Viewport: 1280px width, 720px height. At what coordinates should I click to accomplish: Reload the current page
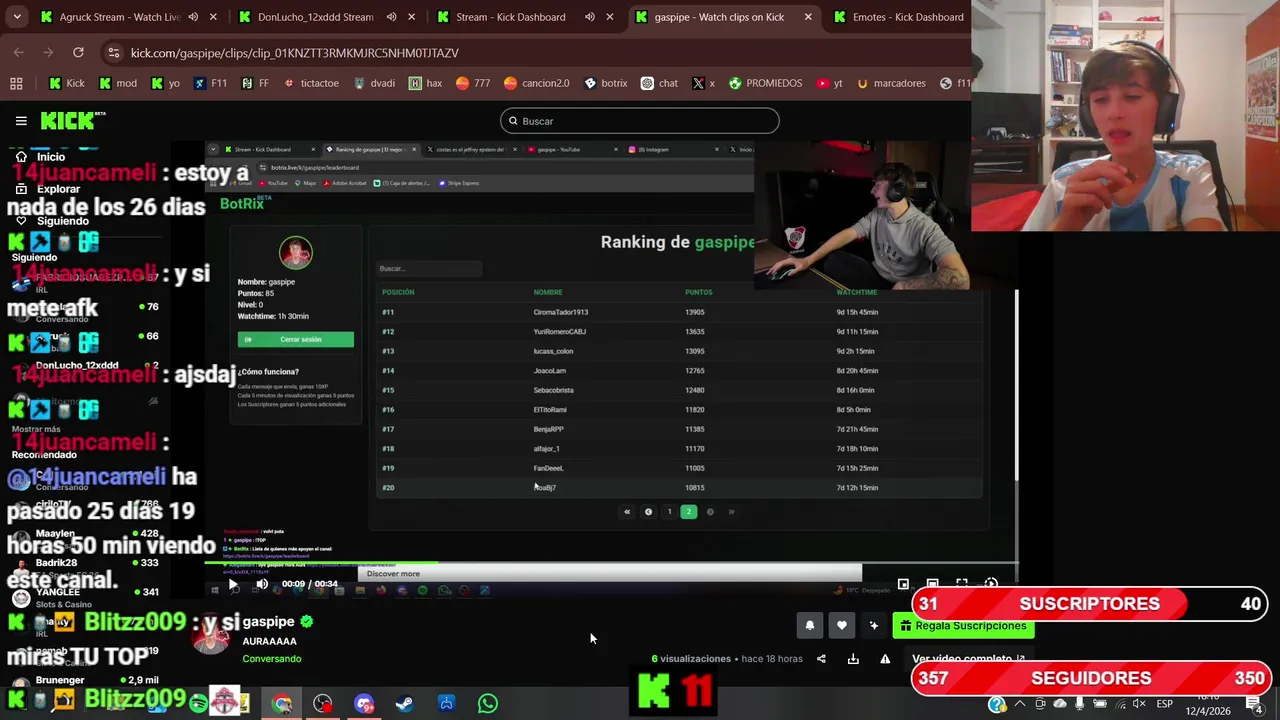tap(78, 53)
